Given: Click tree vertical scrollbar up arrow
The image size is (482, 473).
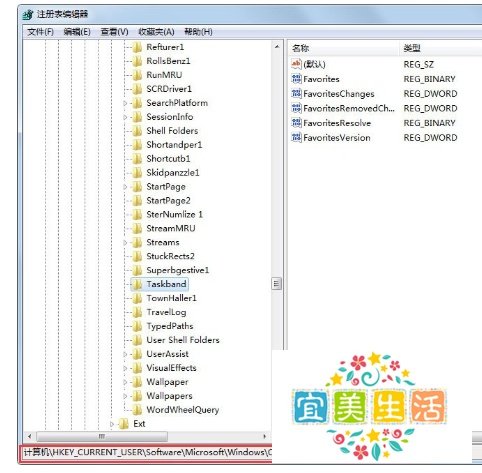Looking at the screenshot, I should [277, 47].
